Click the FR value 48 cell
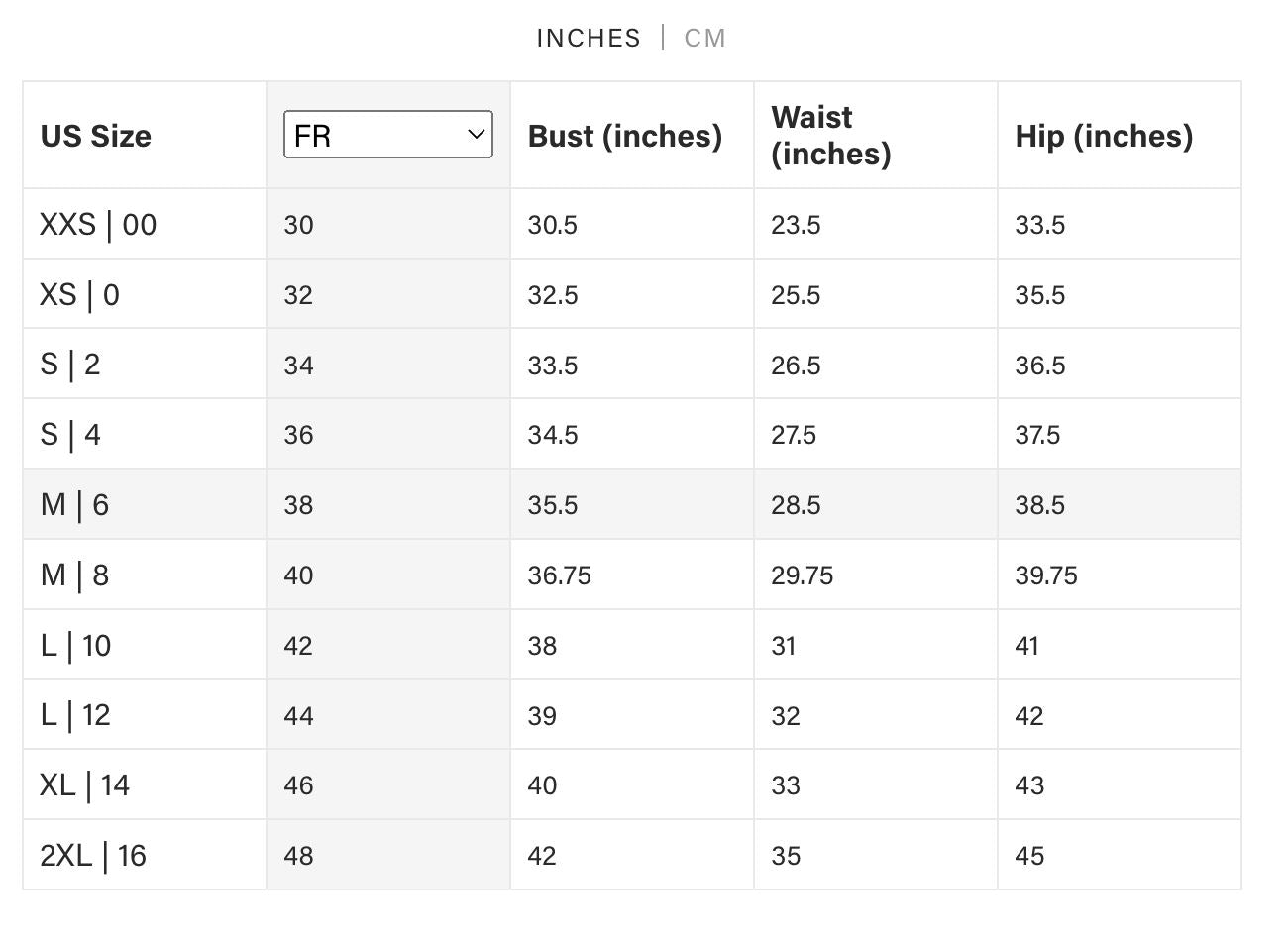 tap(388, 855)
